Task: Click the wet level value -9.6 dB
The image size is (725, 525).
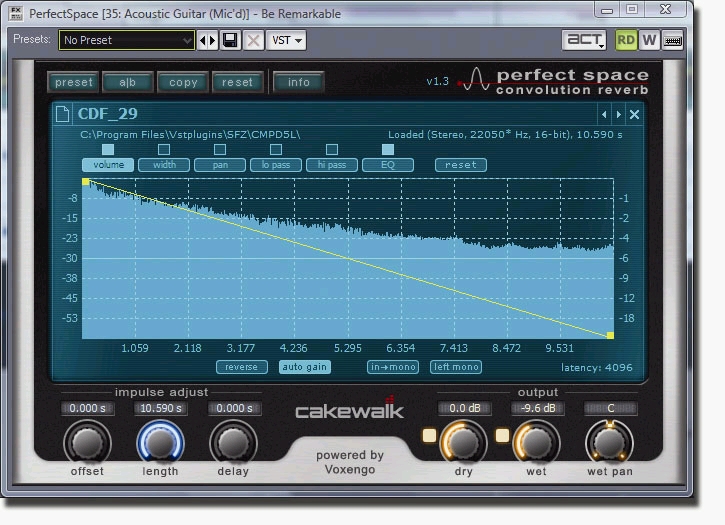Action: click(537, 408)
